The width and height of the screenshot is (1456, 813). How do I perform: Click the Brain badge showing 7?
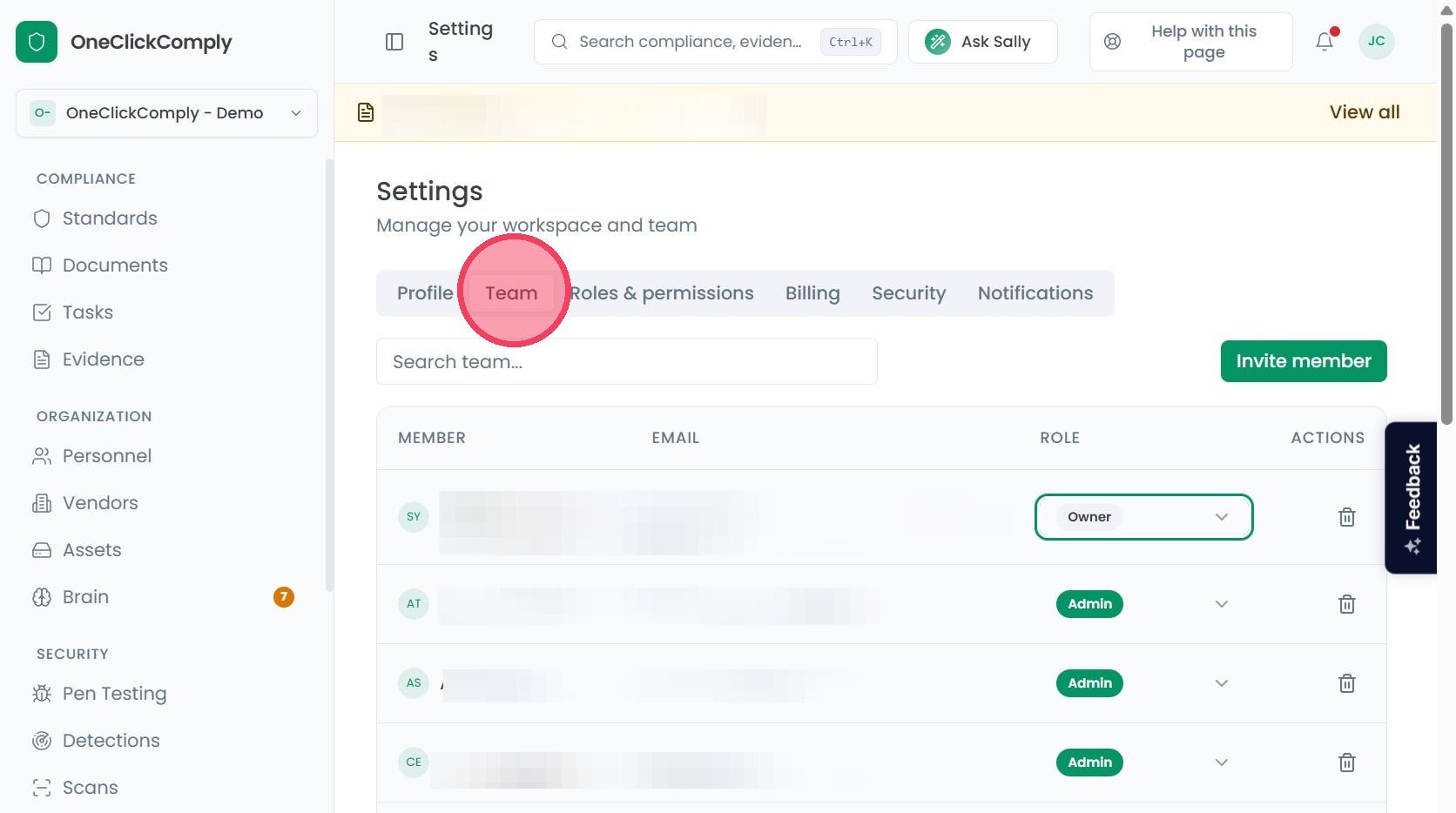(x=284, y=597)
